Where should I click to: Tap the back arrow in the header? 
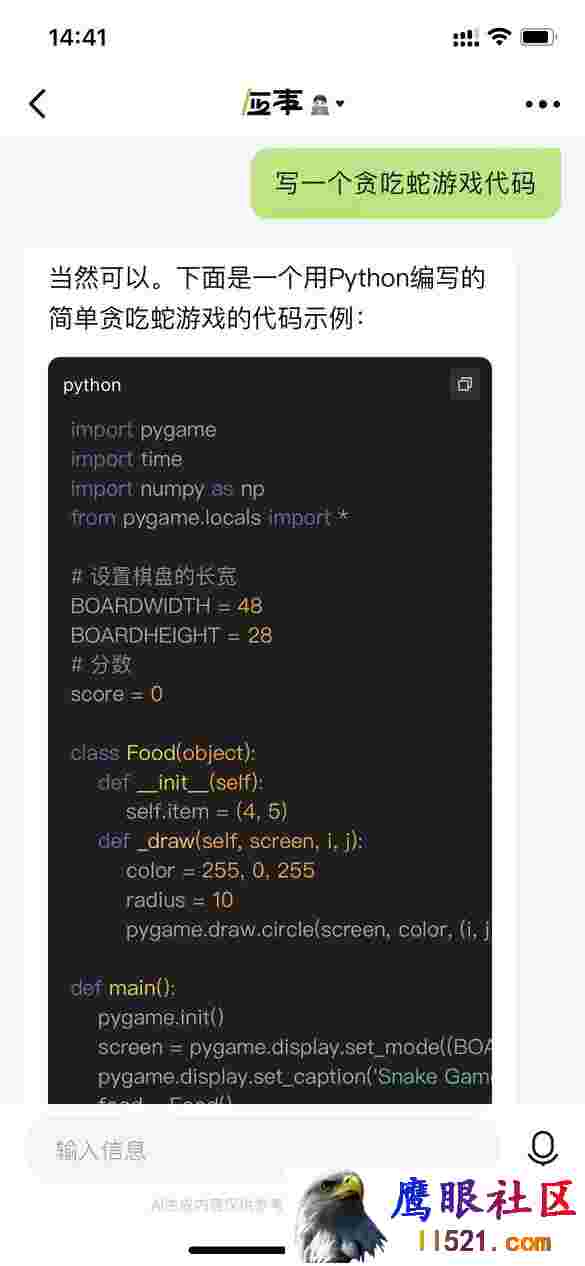[x=38, y=103]
